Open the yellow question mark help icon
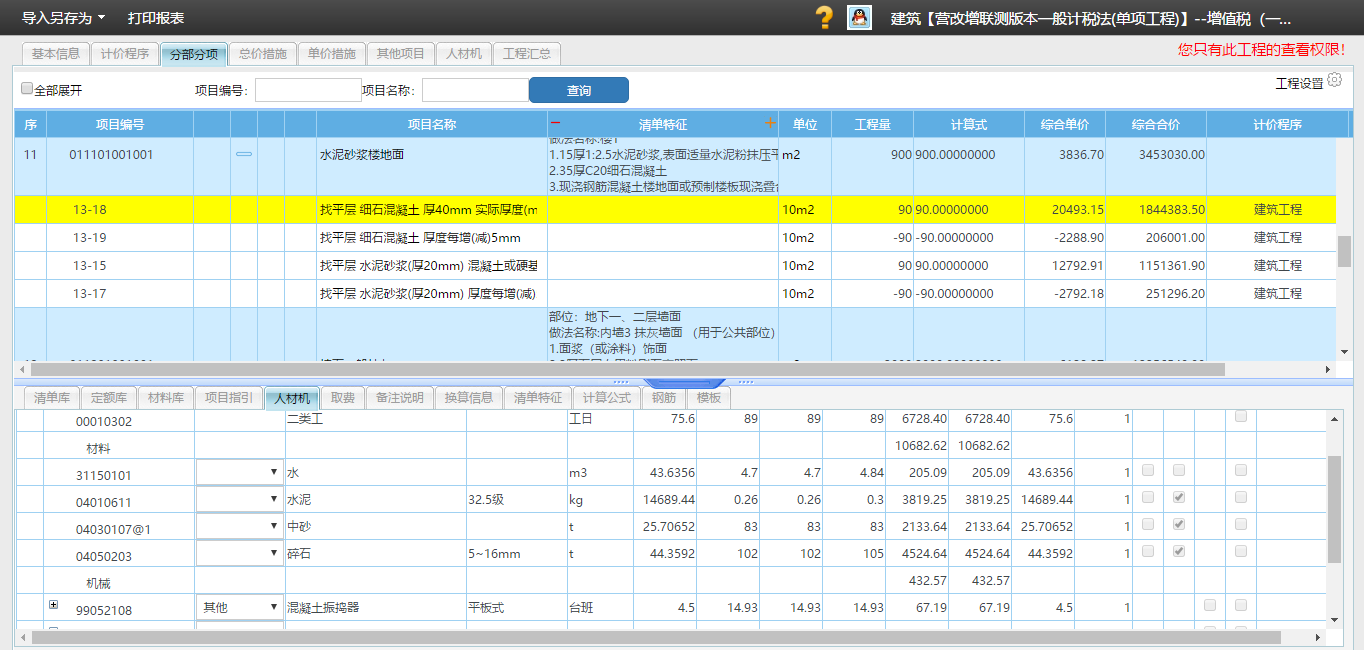1364x650 pixels. 824,17
